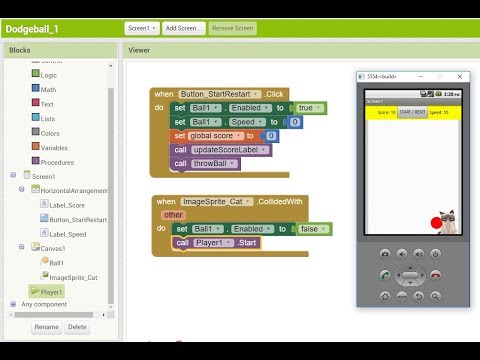Collapse the Screen1 tree node

(x=13, y=175)
